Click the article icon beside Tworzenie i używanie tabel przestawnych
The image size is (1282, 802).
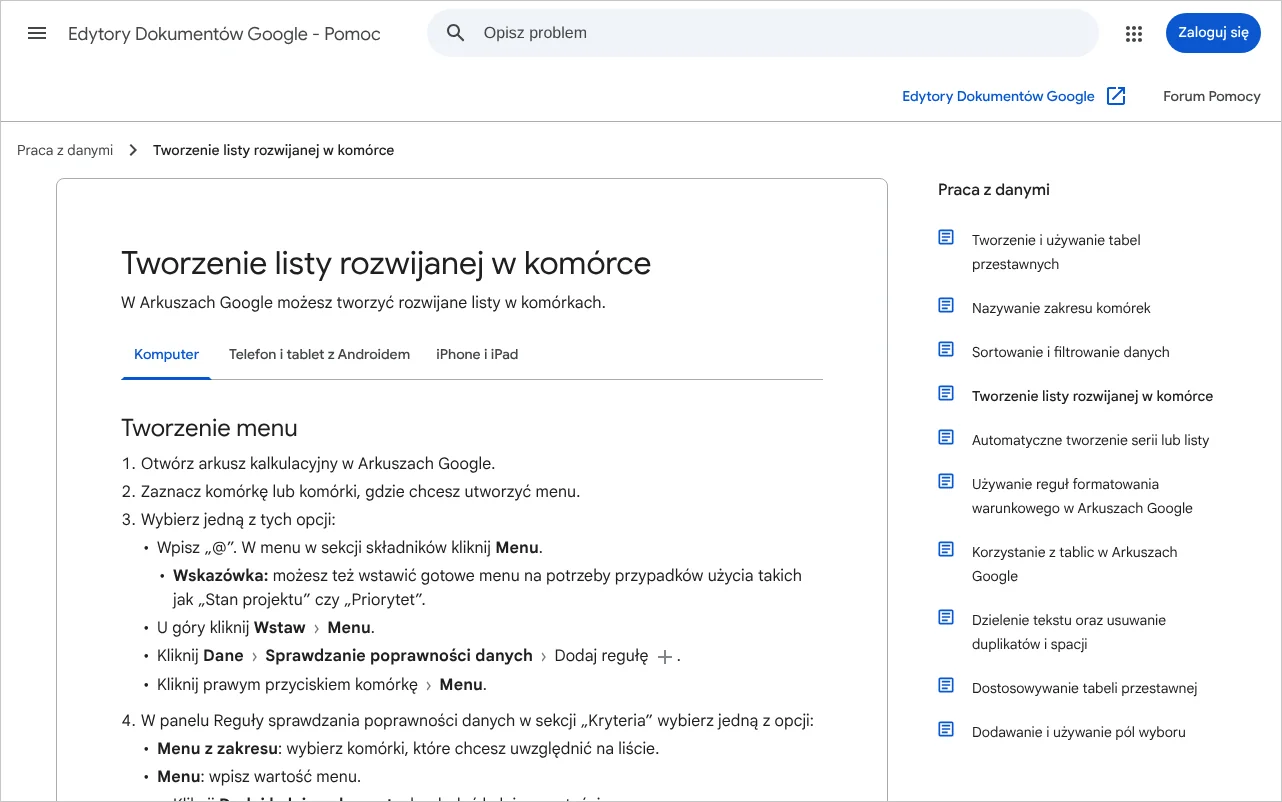point(946,237)
